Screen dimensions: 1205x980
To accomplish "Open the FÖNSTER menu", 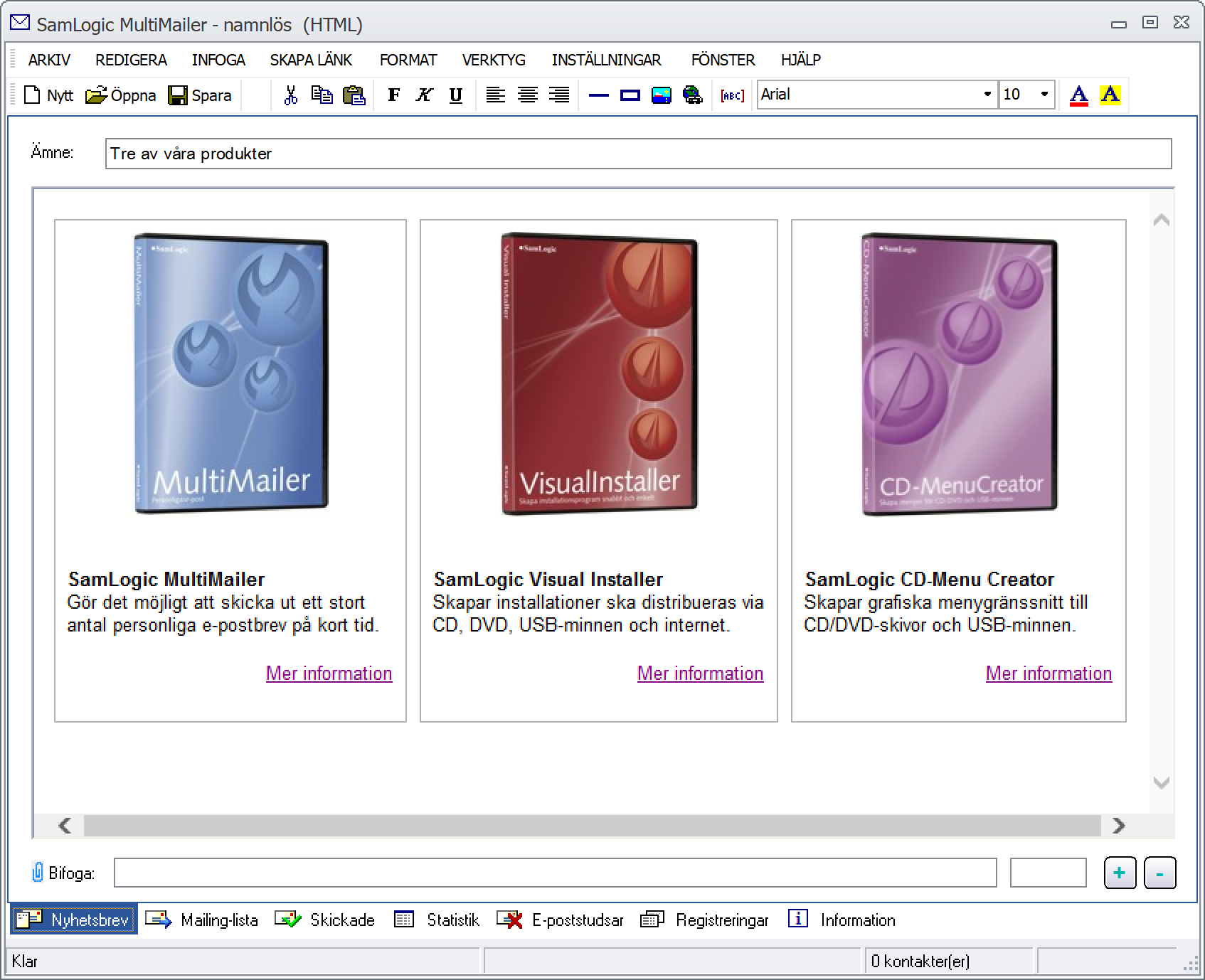I will coord(723,60).
